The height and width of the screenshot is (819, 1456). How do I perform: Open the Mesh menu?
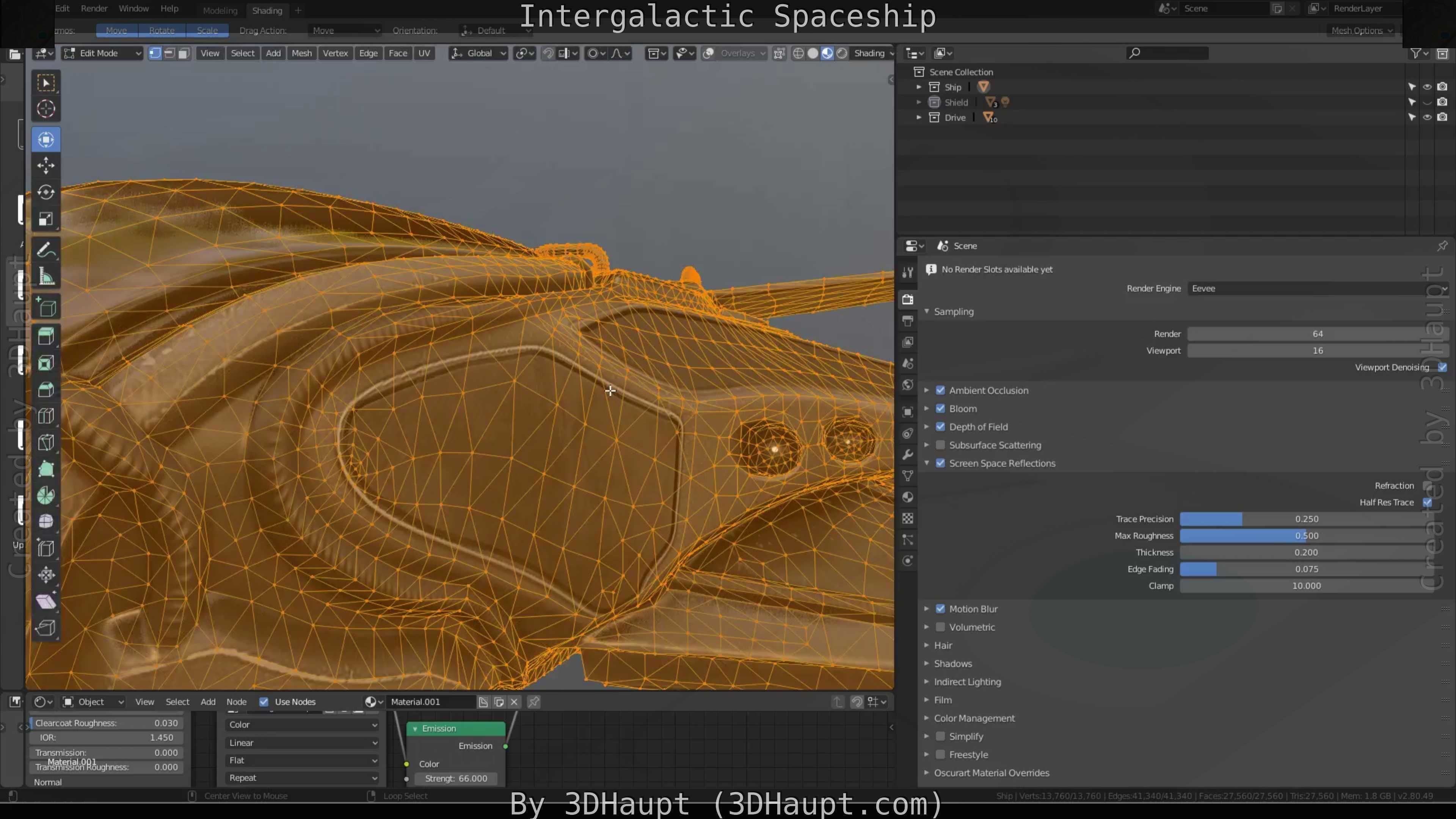[x=301, y=53]
